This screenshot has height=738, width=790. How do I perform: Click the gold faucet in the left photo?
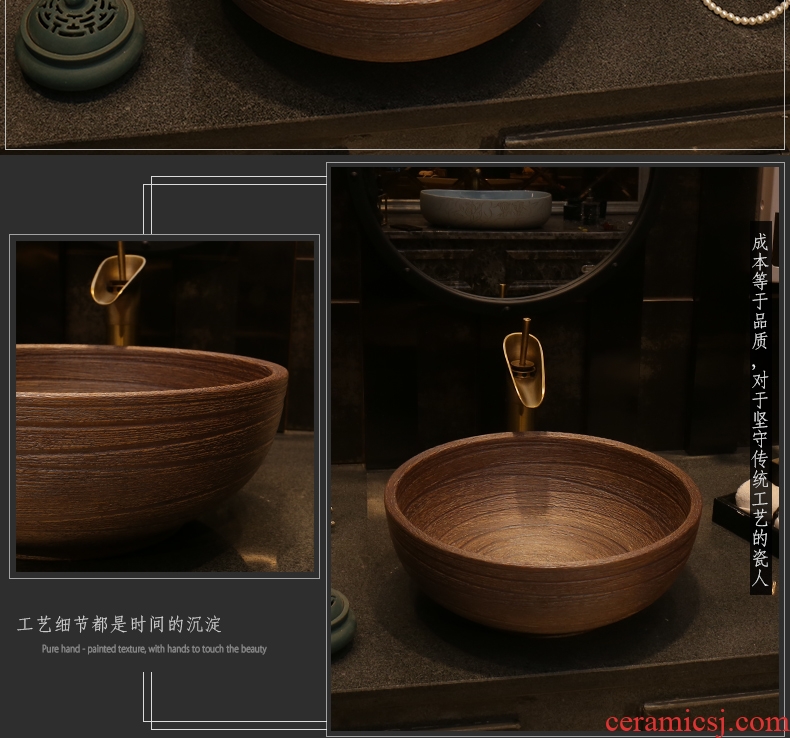pos(120,280)
